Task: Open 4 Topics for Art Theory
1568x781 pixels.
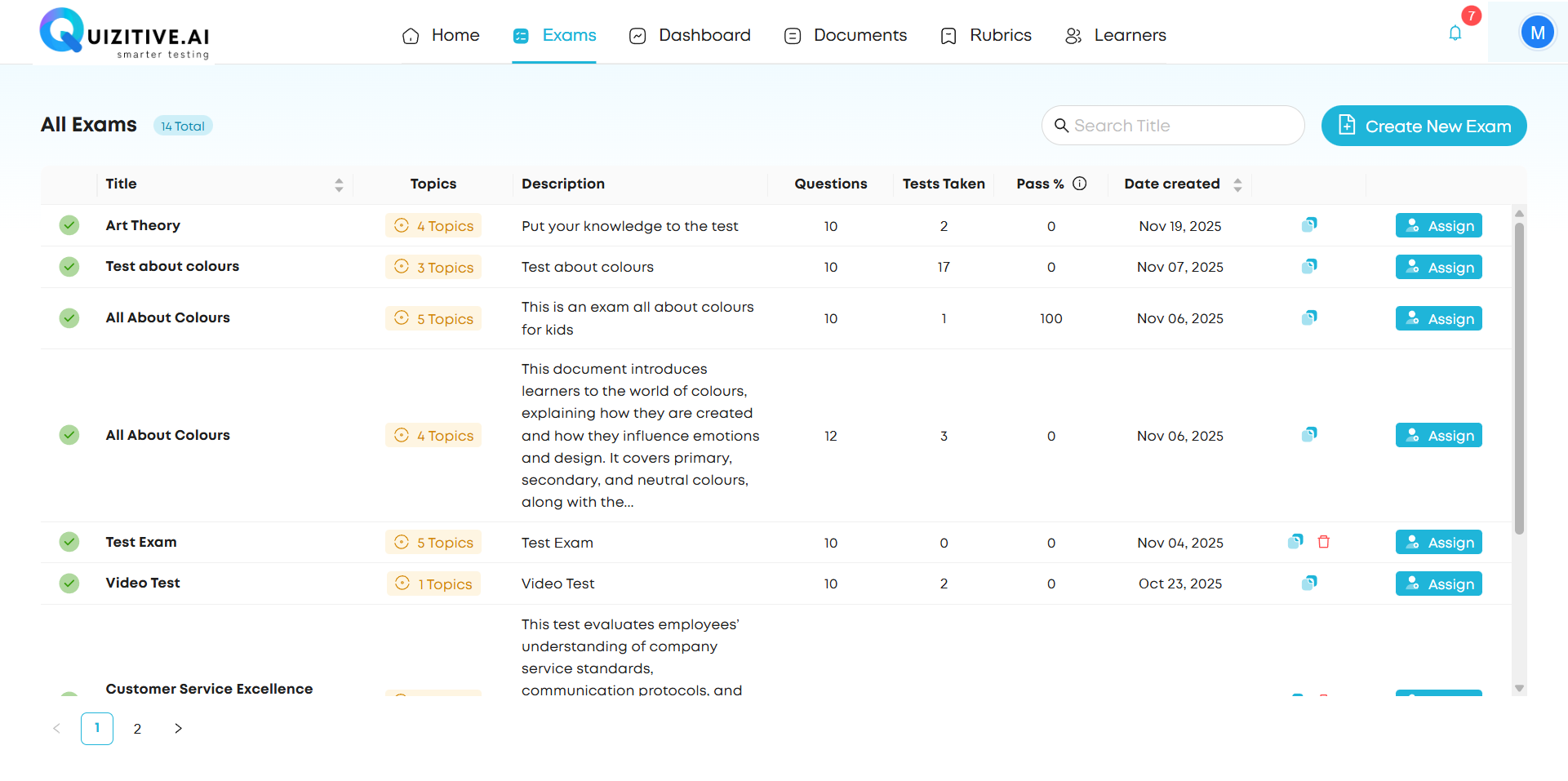Action: click(433, 226)
